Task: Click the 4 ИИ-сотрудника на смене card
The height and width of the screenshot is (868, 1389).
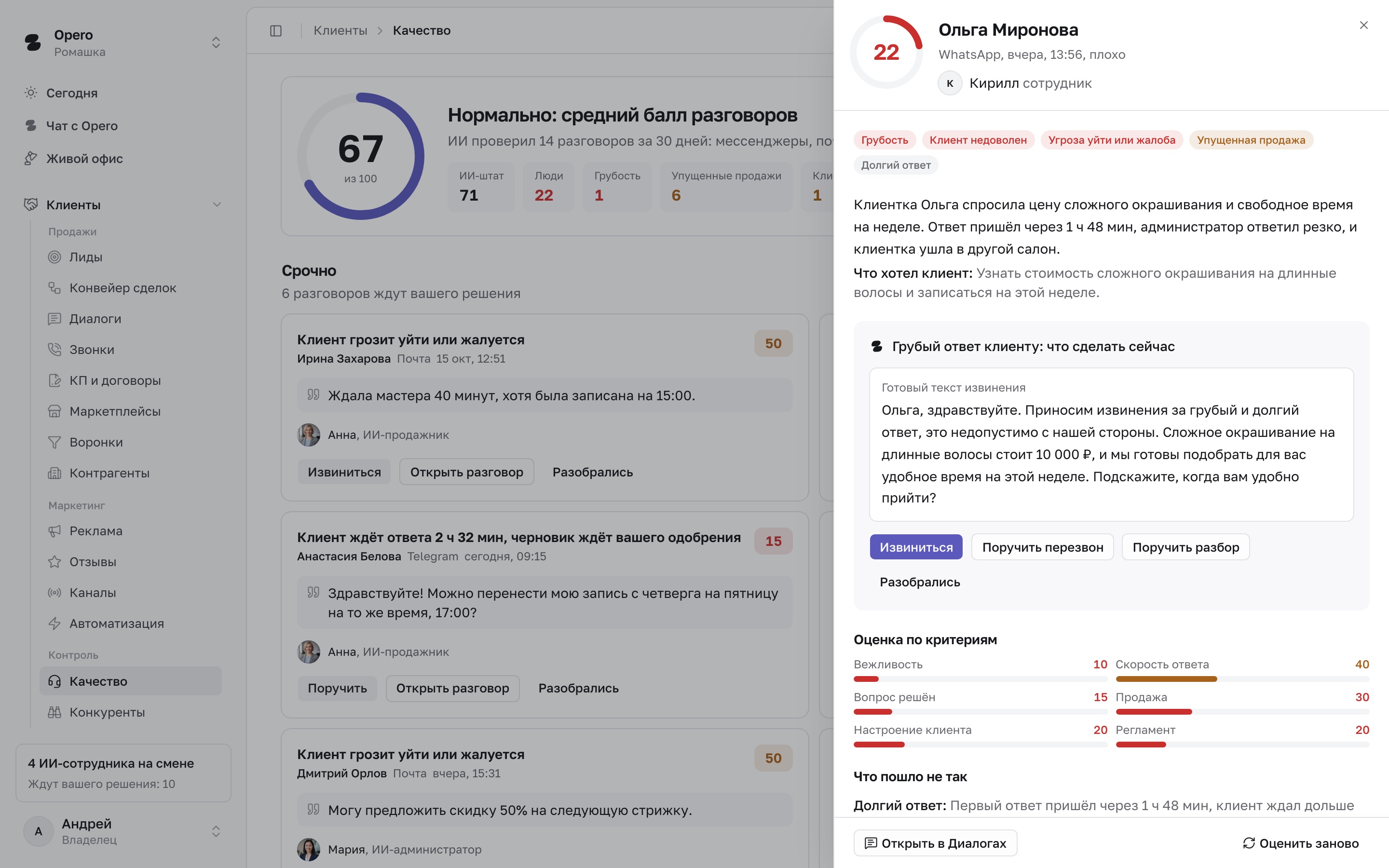Action: click(123, 773)
